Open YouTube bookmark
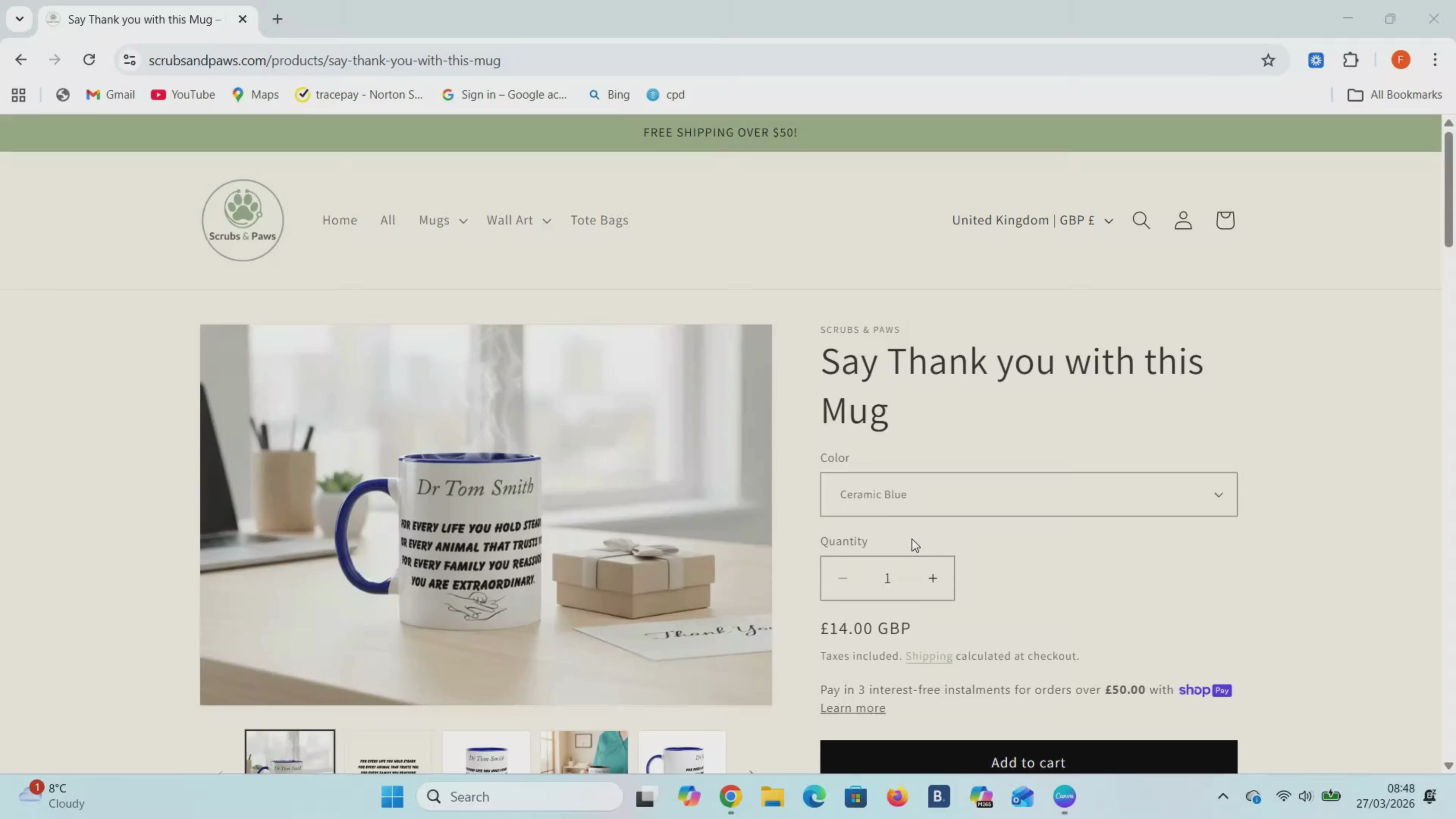Screen dimensions: 1456x819 tap(183, 95)
